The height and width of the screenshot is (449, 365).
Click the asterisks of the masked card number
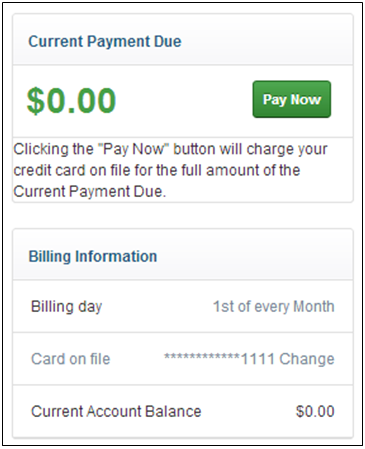coord(202,357)
